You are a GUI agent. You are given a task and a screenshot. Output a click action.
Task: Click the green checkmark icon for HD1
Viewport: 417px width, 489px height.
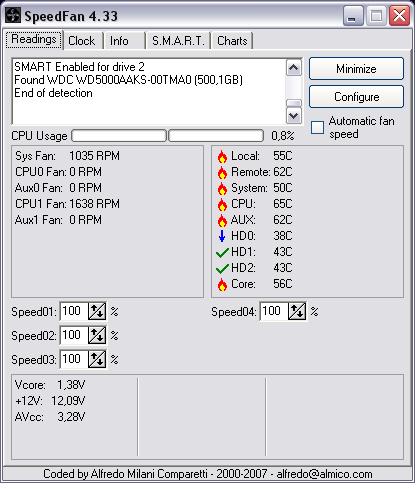click(222, 253)
